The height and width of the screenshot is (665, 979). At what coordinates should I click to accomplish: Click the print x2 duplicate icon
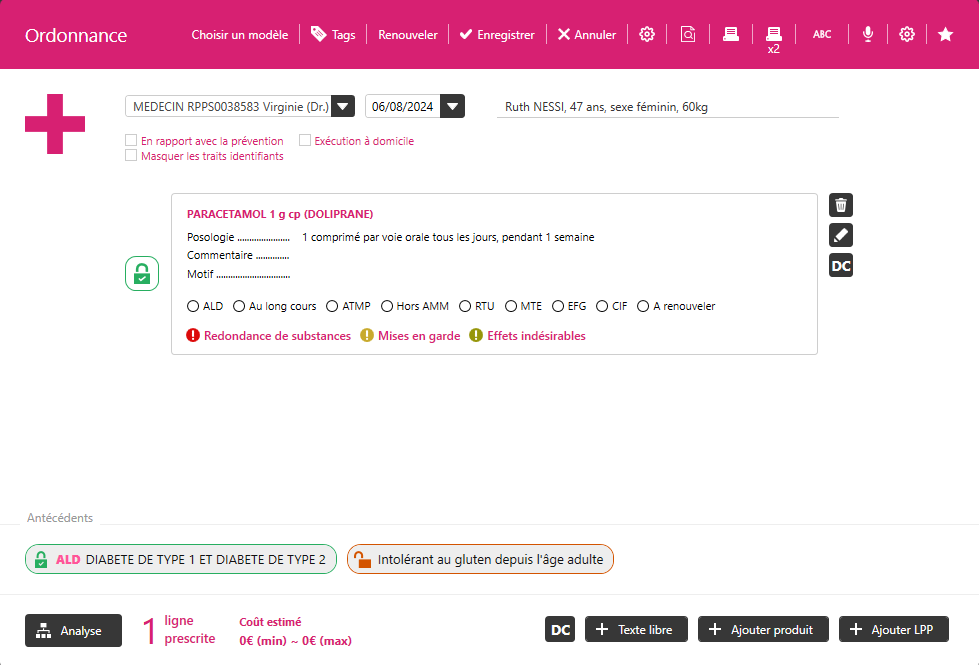coord(773,37)
